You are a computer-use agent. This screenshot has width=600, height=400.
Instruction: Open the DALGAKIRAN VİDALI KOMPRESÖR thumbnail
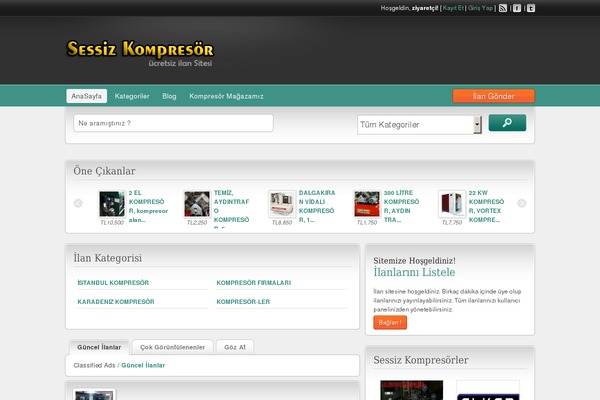[282, 204]
